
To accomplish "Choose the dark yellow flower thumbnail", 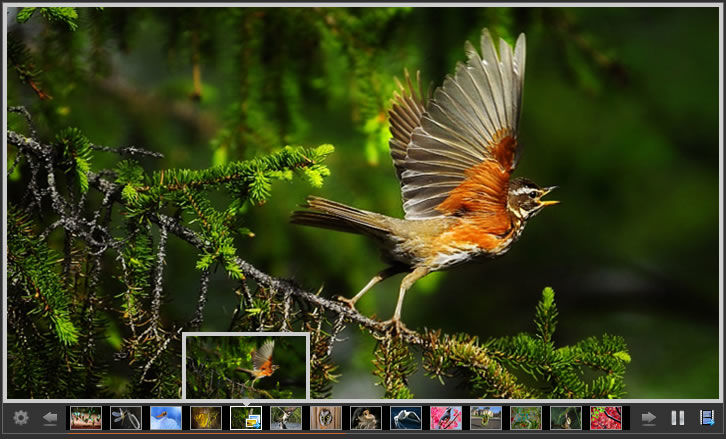I will click(206, 418).
